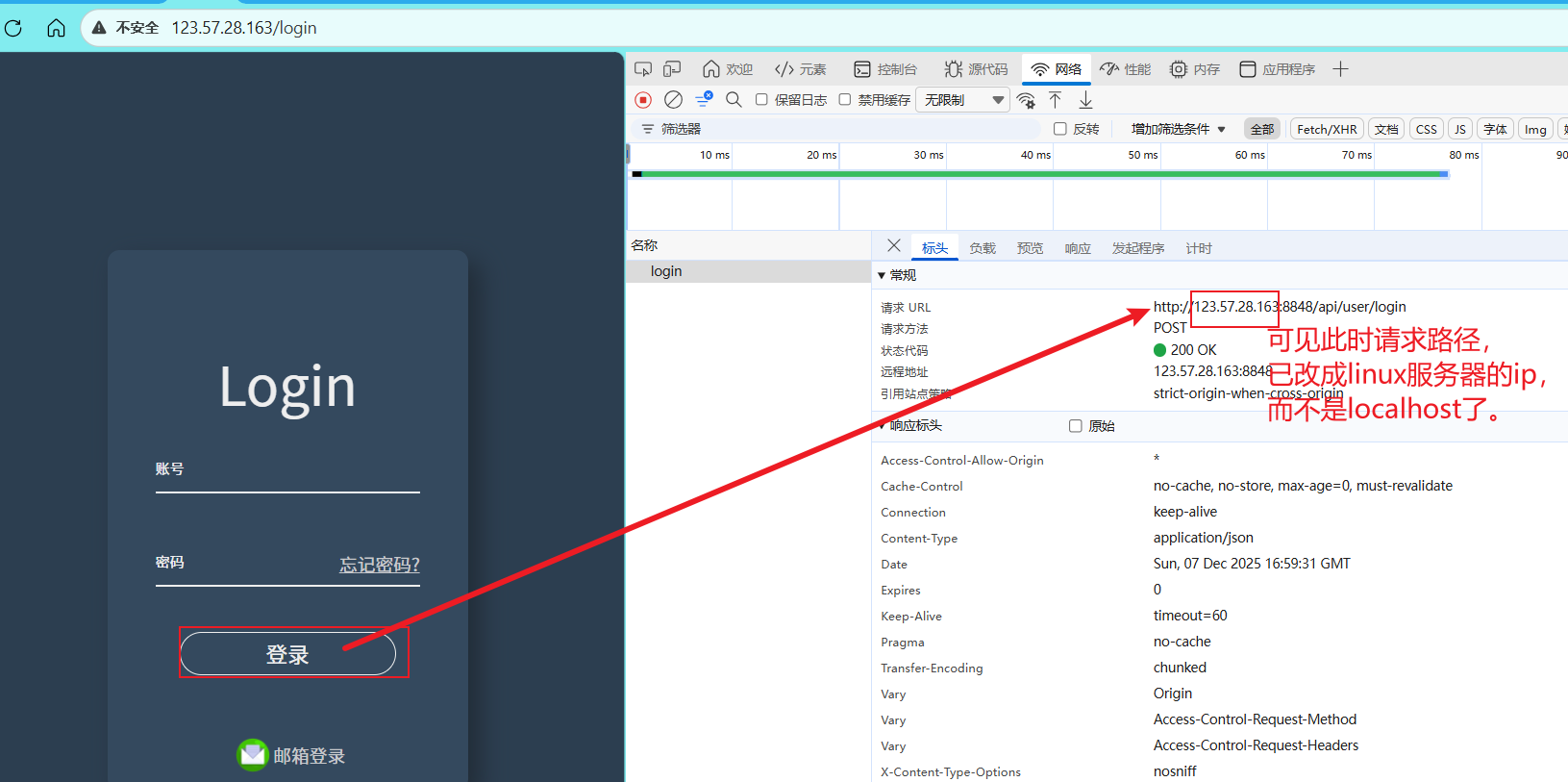Enable preserve log (保留日志) checkbox
This screenshot has height=782, width=1568.
click(x=761, y=99)
